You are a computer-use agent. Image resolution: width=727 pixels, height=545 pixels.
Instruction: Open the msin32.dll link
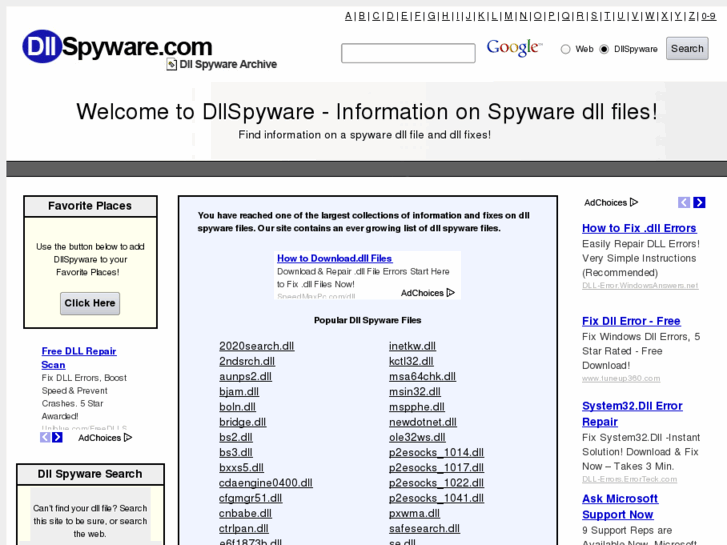[x=415, y=392]
